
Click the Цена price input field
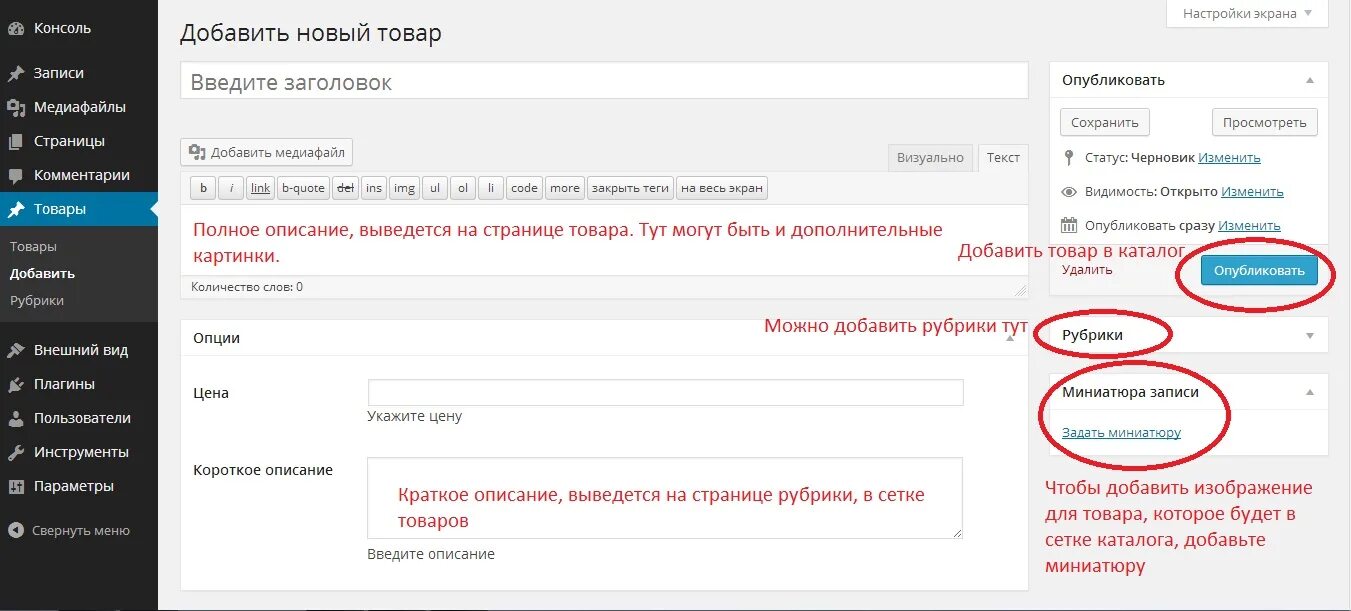666,392
